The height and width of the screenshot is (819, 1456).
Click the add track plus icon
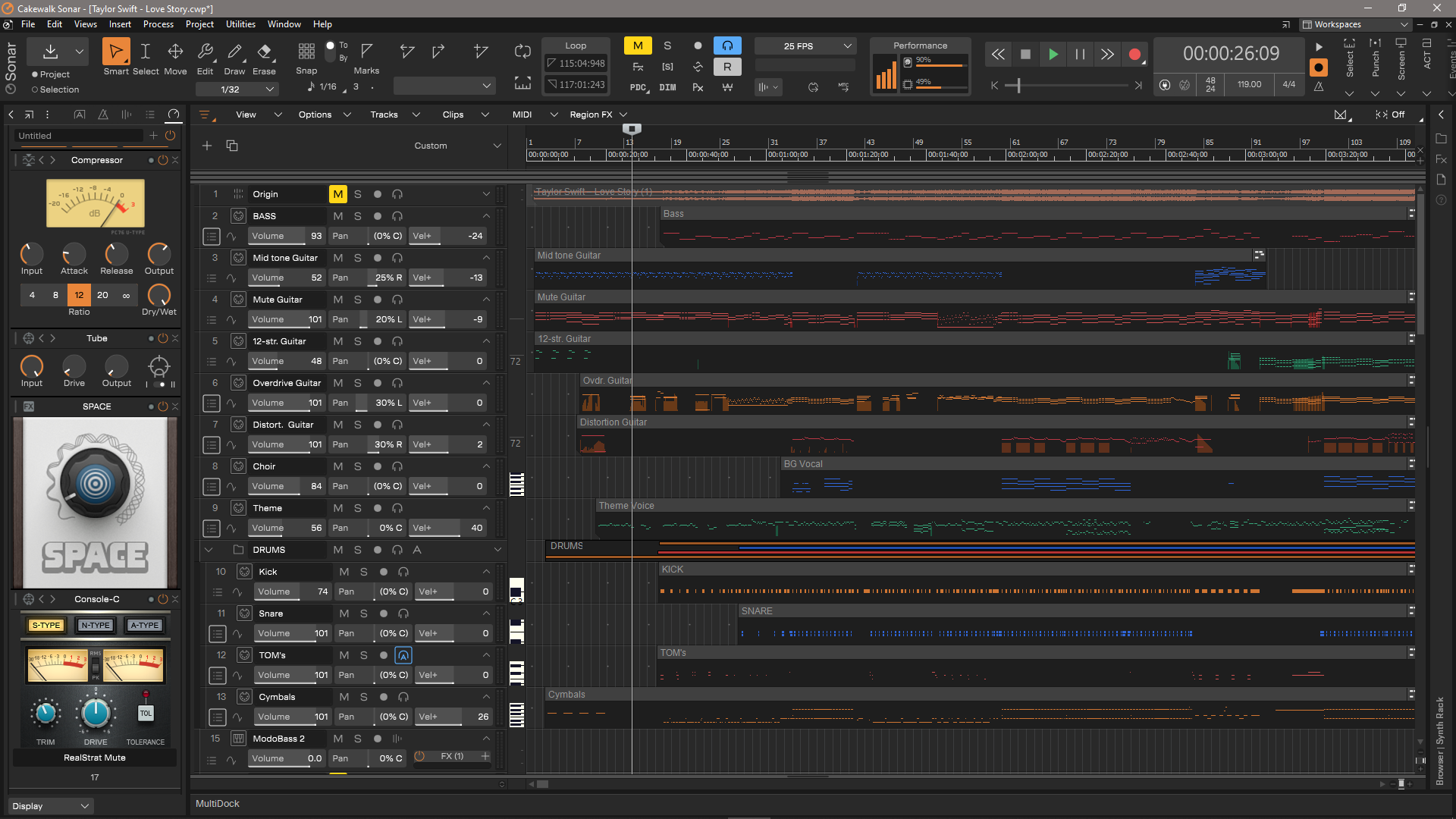tap(207, 146)
